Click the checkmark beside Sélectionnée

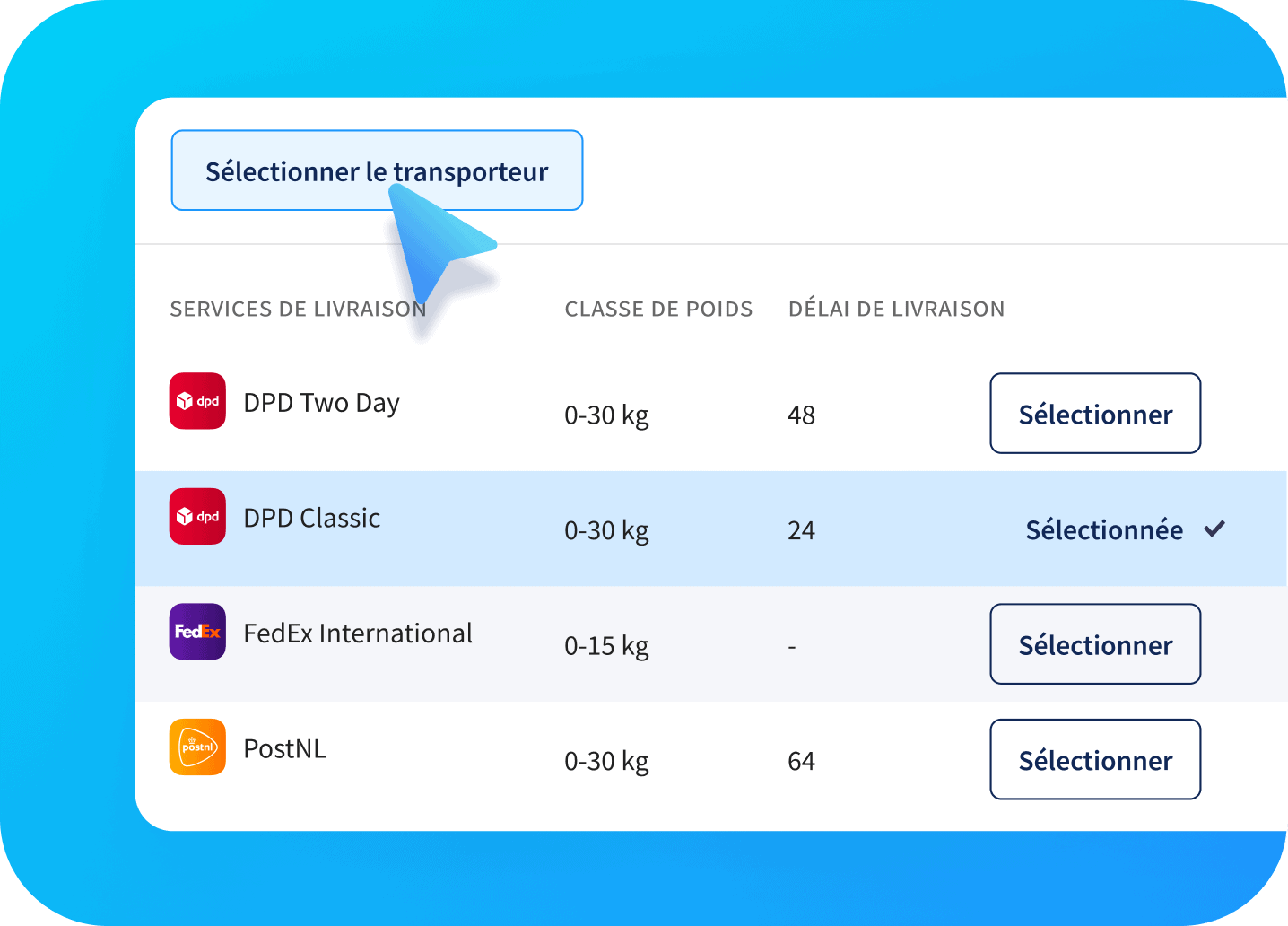(1214, 529)
